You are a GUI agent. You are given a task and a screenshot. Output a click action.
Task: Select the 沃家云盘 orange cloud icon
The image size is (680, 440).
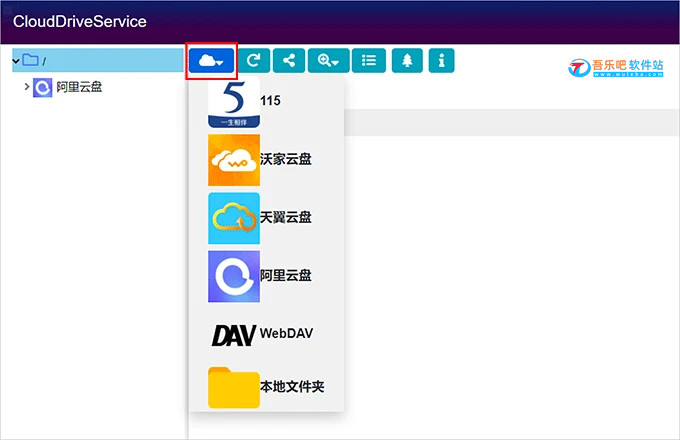click(234, 160)
